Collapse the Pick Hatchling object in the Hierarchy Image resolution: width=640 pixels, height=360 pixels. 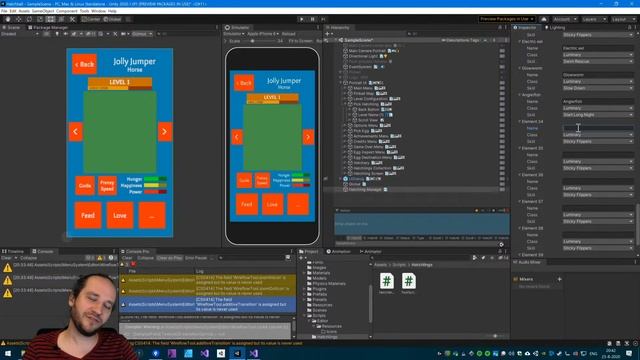click(x=345, y=104)
